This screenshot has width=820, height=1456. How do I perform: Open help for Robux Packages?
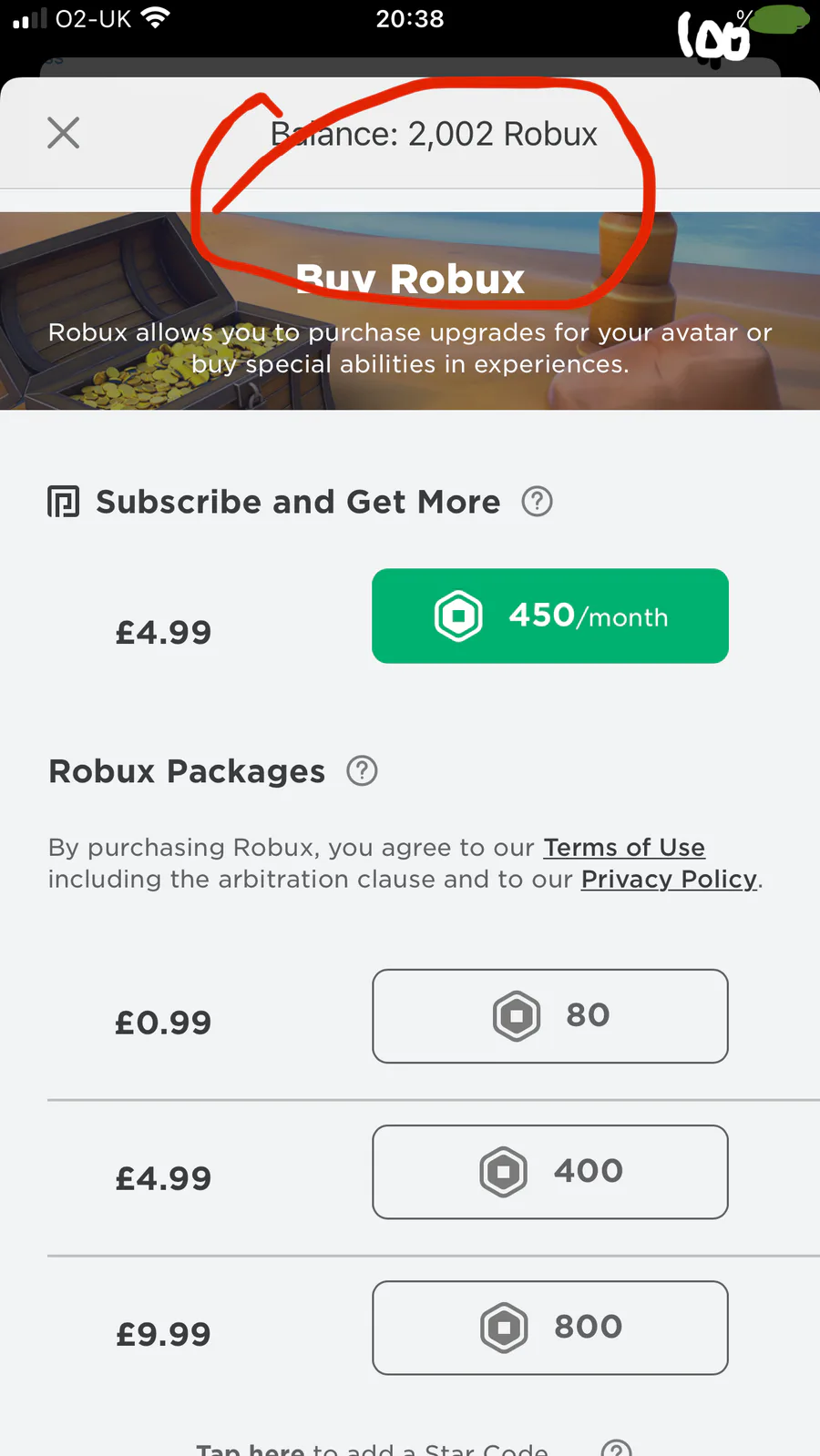click(362, 771)
